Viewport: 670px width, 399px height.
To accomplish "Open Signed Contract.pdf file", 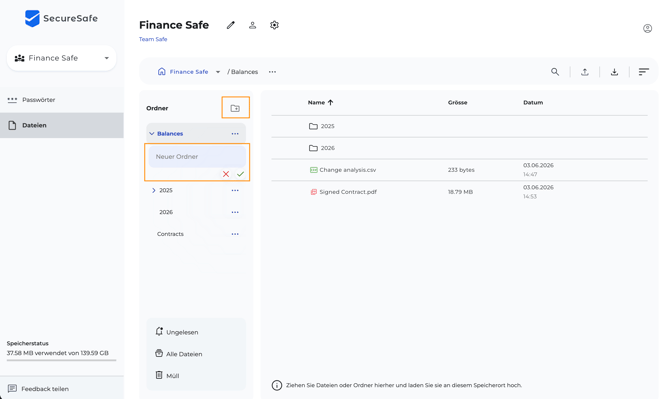I will coord(348,192).
